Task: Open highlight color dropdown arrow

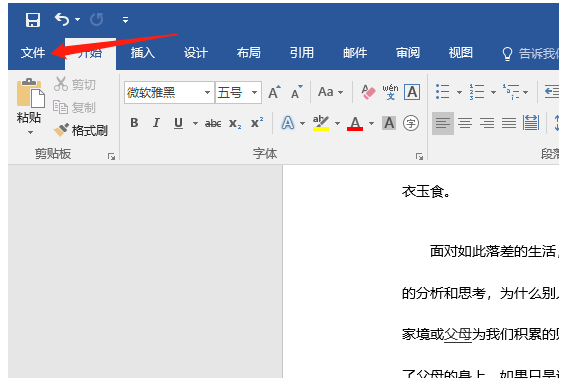Action: (x=337, y=123)
